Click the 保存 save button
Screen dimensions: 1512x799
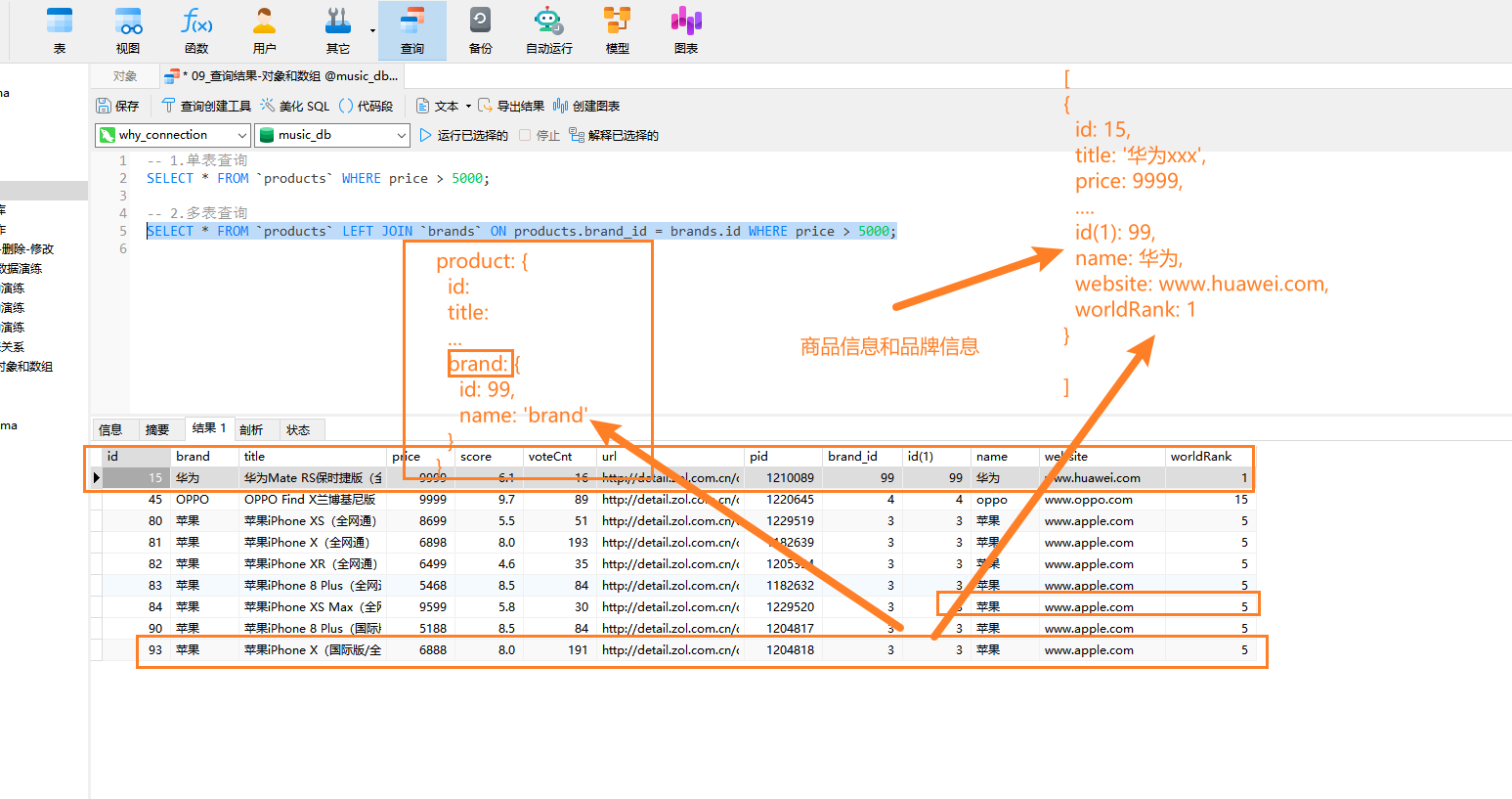tap(117, 106)
